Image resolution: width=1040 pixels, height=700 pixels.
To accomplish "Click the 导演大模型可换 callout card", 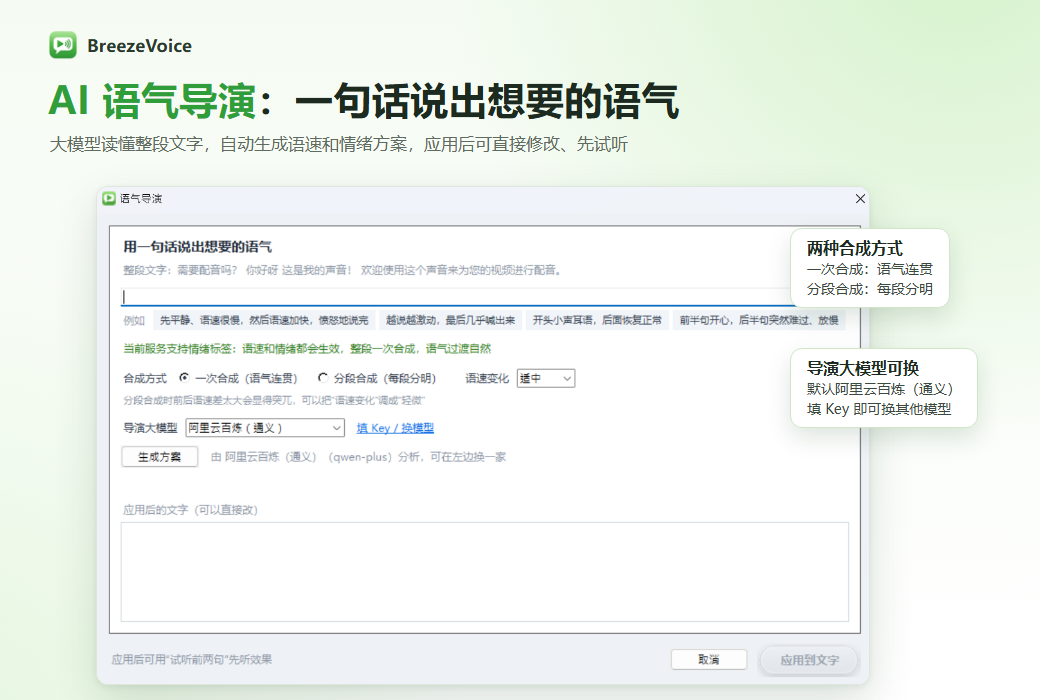I will point(883,388).
